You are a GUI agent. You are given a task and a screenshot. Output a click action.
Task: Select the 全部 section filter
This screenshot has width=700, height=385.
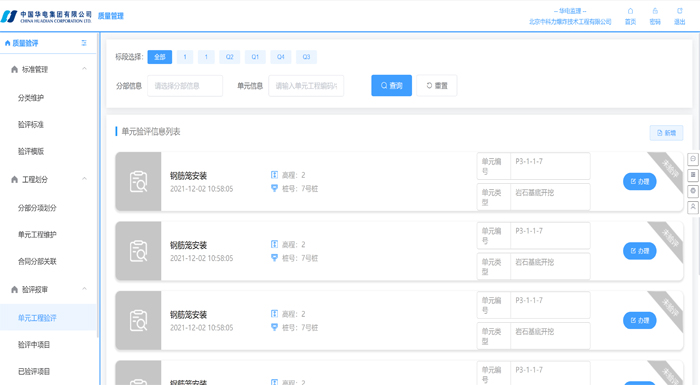160,57
